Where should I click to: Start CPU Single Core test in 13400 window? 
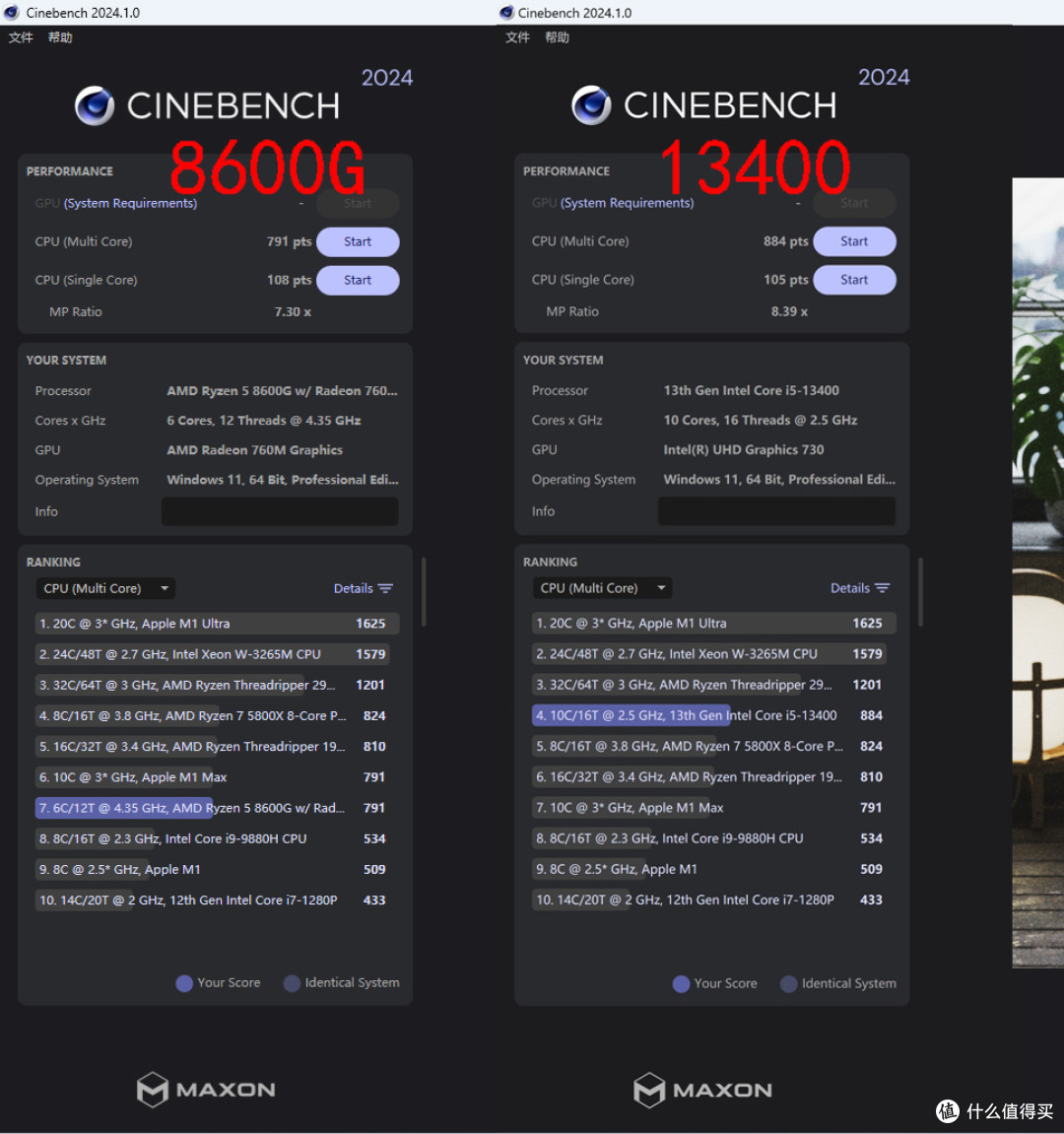(854, 280)
